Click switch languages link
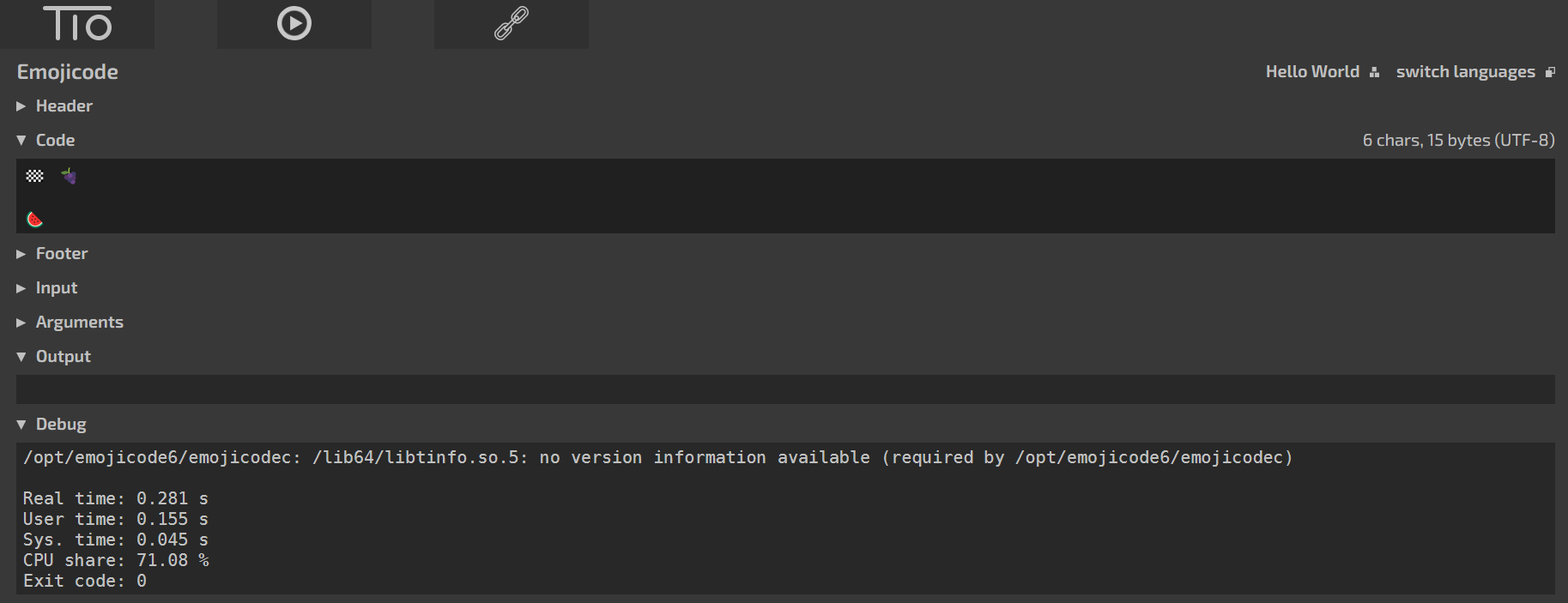This screenshot has height=603, width=1568. 1465,72
